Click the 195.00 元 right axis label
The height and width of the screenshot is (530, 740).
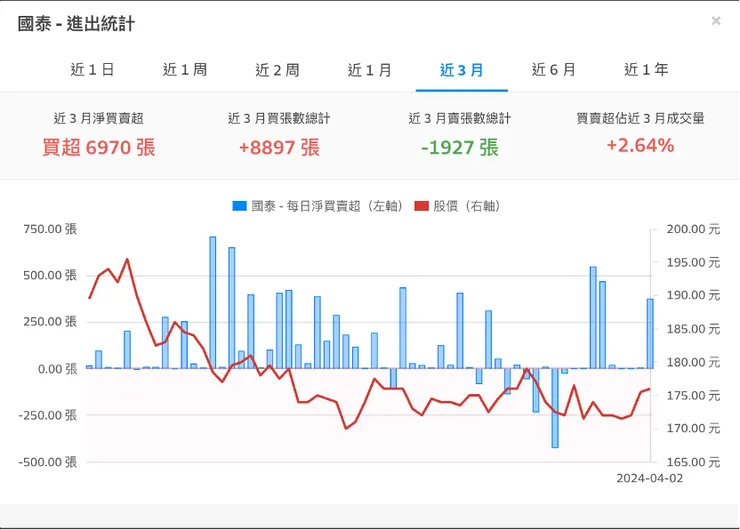click(693, 262)
